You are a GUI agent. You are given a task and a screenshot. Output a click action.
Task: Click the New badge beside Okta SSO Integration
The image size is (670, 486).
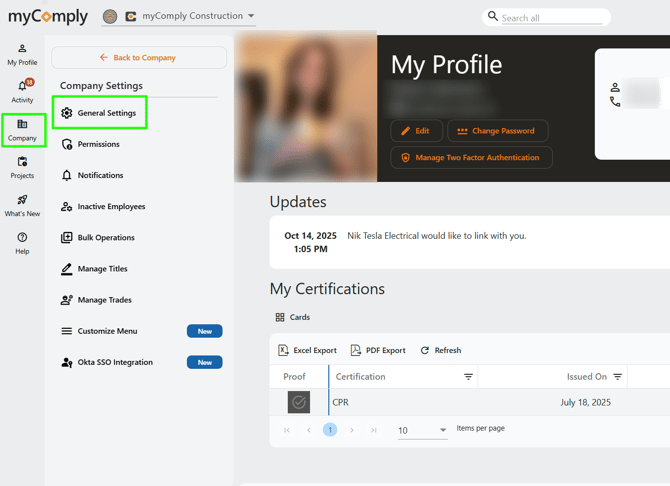[x=205, y=362]
